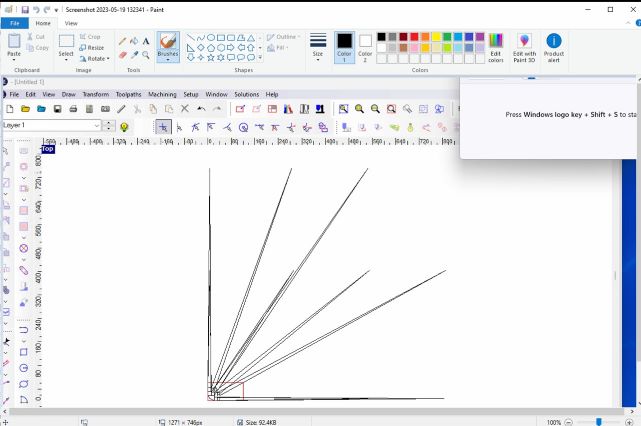
Task: Open the shape Outline dropdown
Action: [283, 37]
